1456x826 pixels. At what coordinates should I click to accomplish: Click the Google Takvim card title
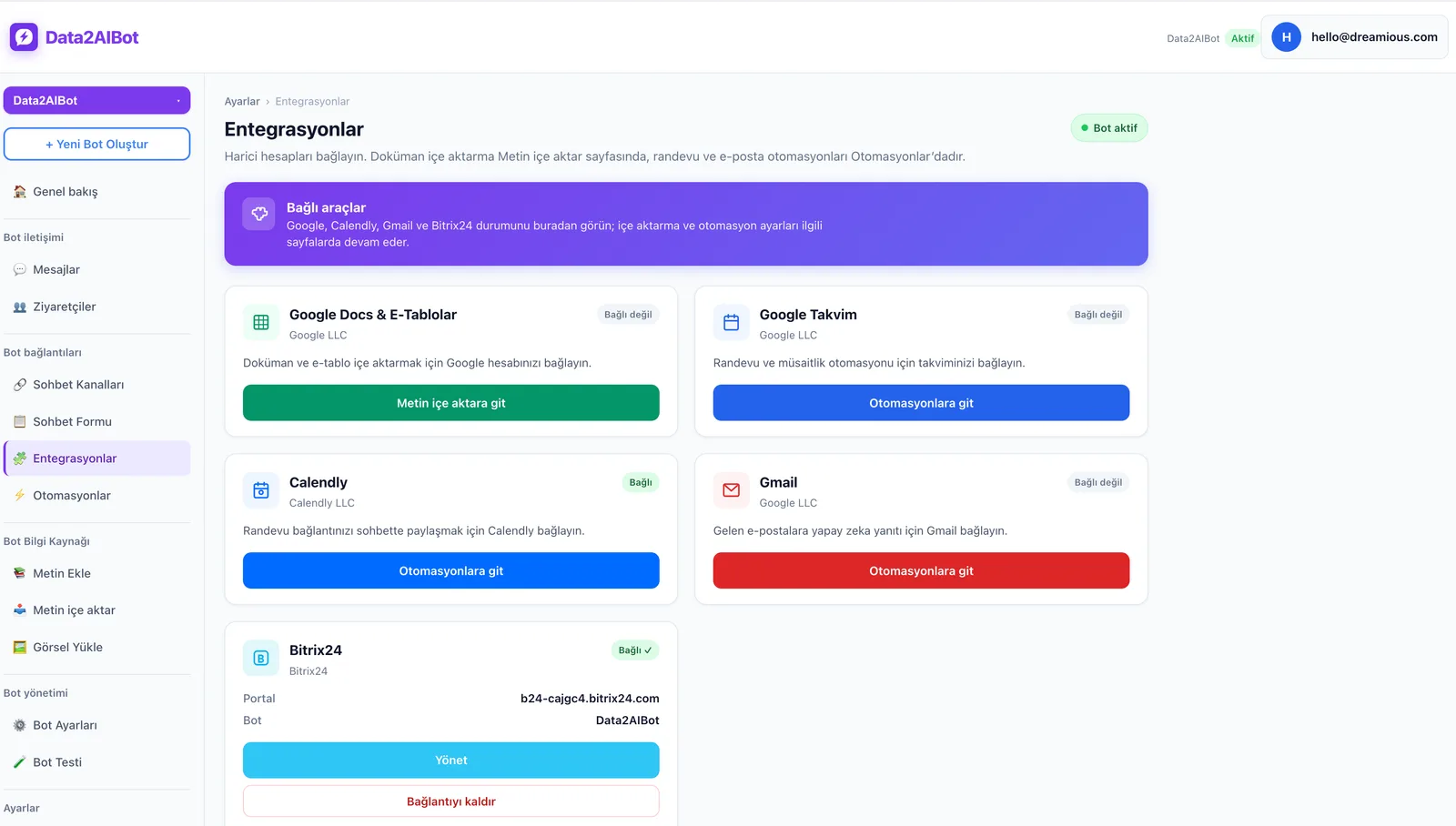click(808, 315)
